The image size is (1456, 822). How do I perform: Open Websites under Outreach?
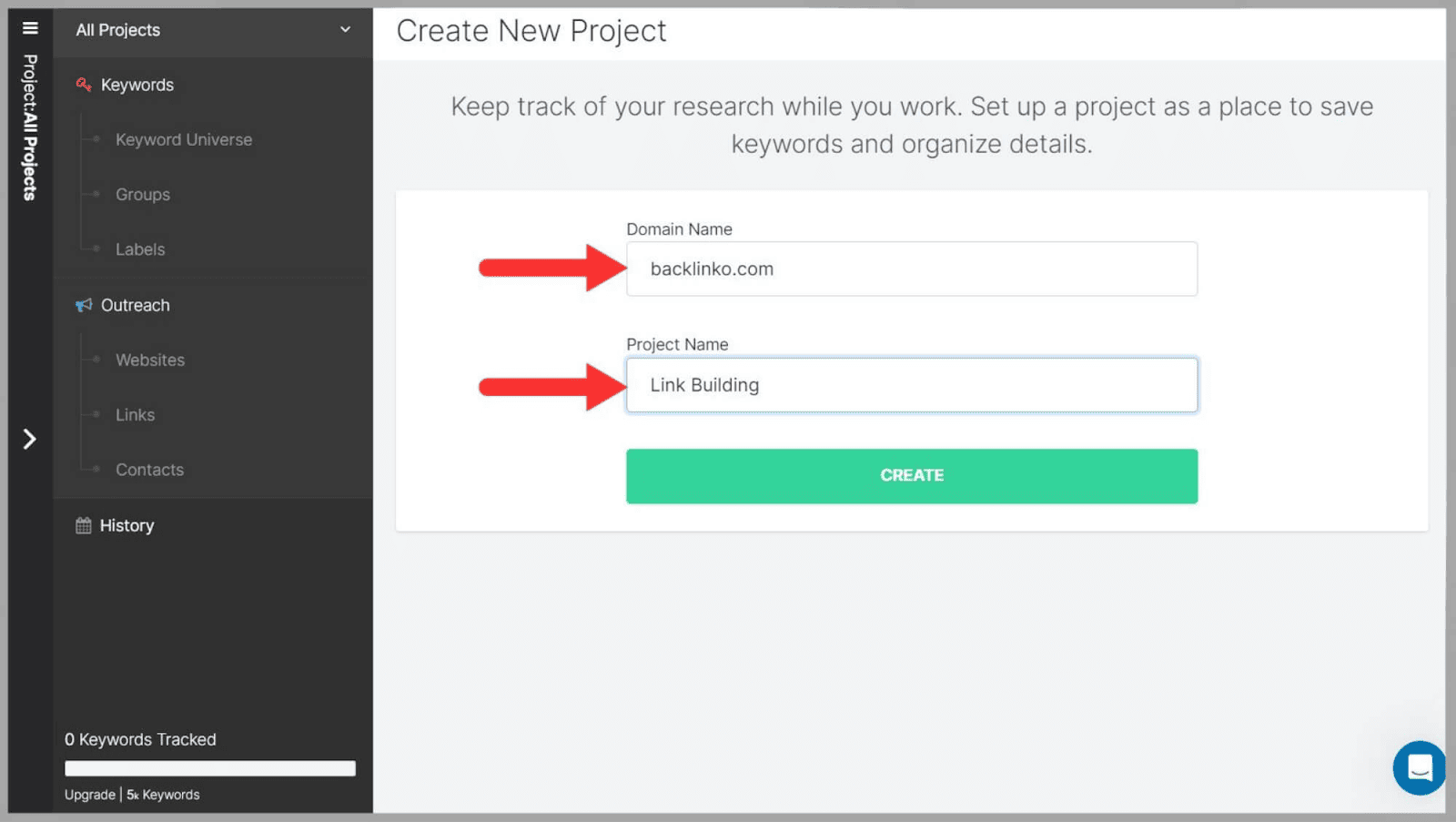click(150, 360)
